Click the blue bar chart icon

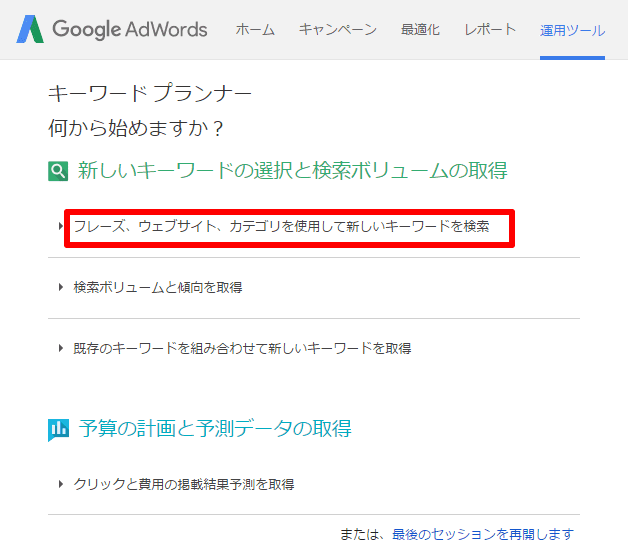(58, 430)
